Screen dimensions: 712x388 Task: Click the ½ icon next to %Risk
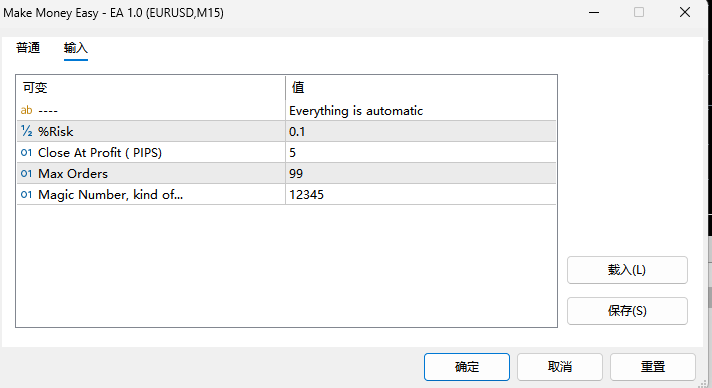(26, 131)
